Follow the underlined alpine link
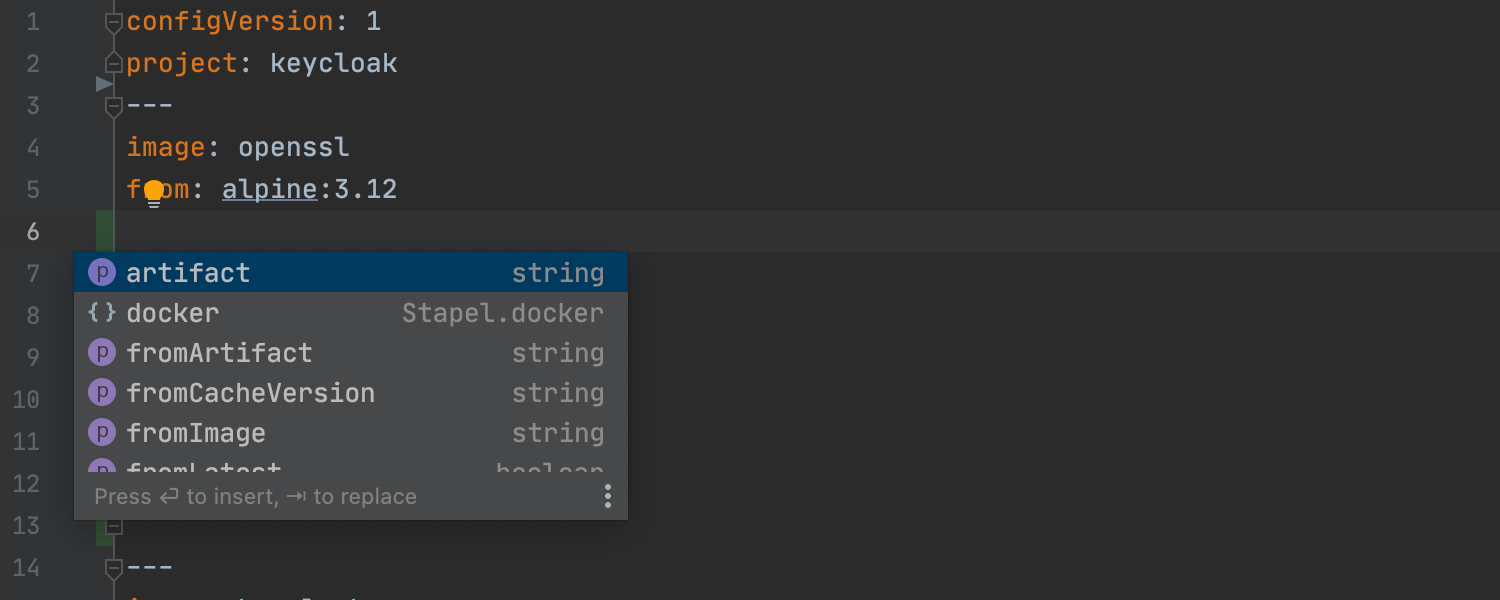Image resolution: width=1500 pixels, height=600 pixels. click(269, 190)
